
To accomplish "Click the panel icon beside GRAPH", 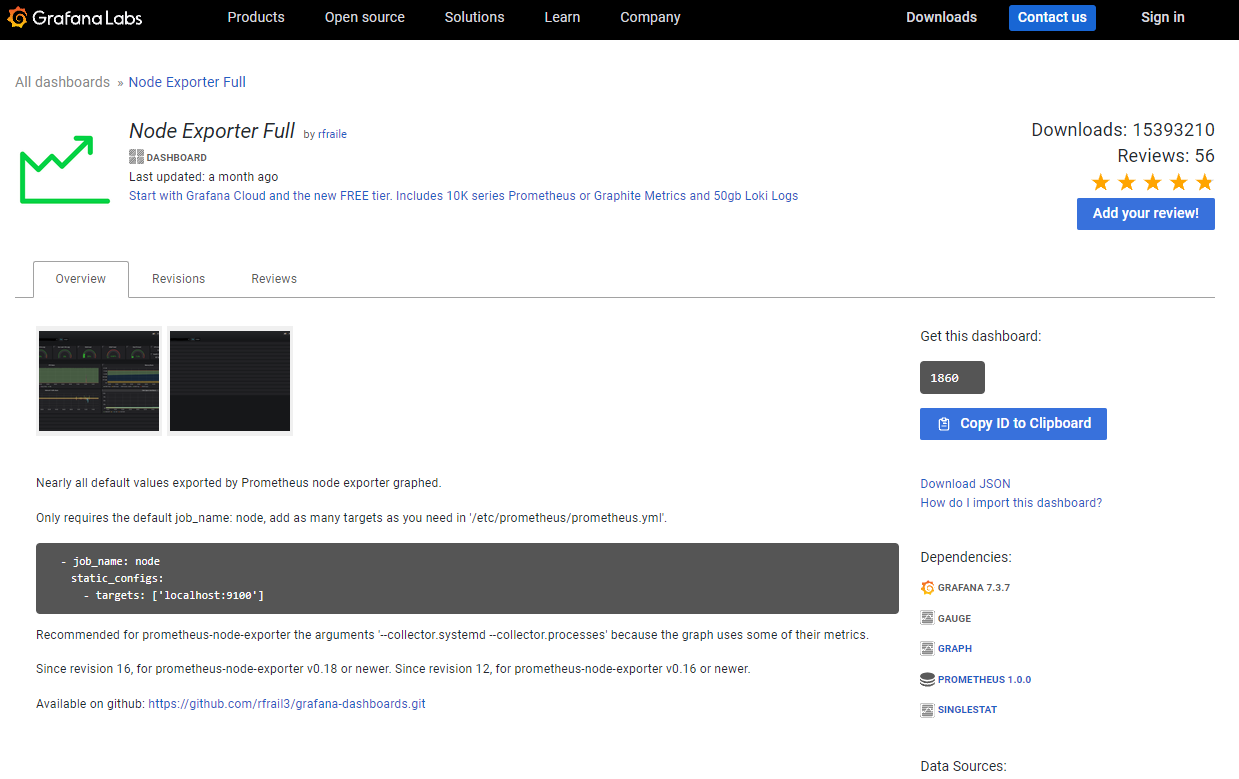I will [927, 648].
